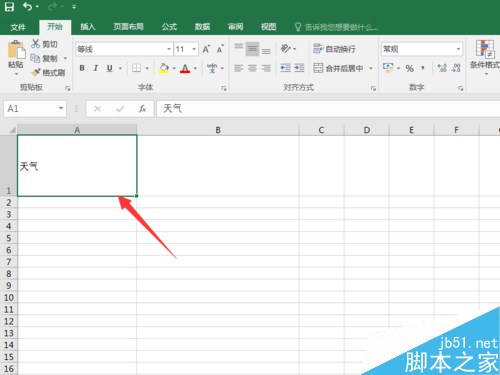Cut selection with 剪切
Image resolution: width=500 pixels, height=375 pixels.
coord(44,44)
